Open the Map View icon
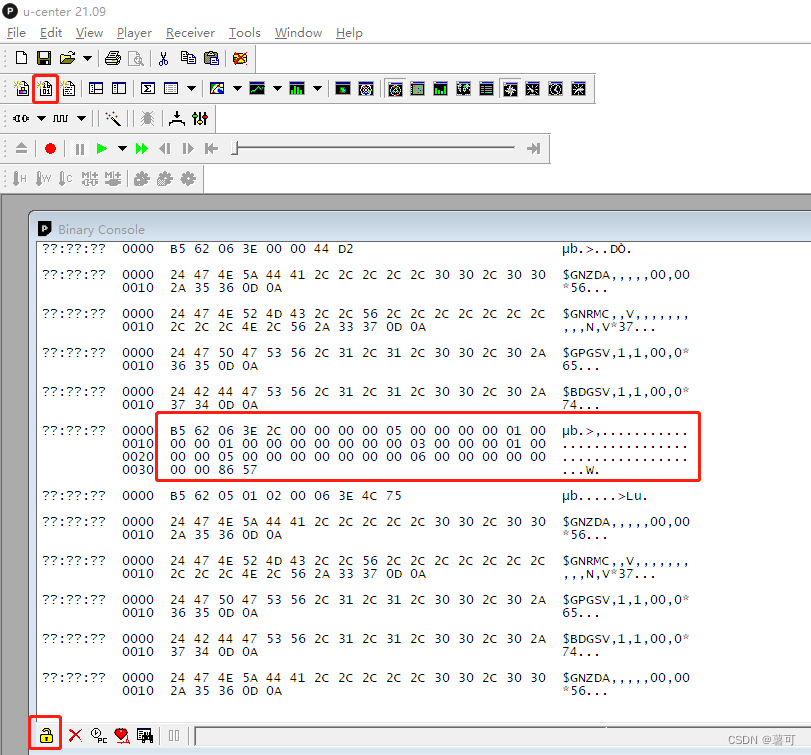The height and width of the screenshot is (755, 811). point(217,89)
